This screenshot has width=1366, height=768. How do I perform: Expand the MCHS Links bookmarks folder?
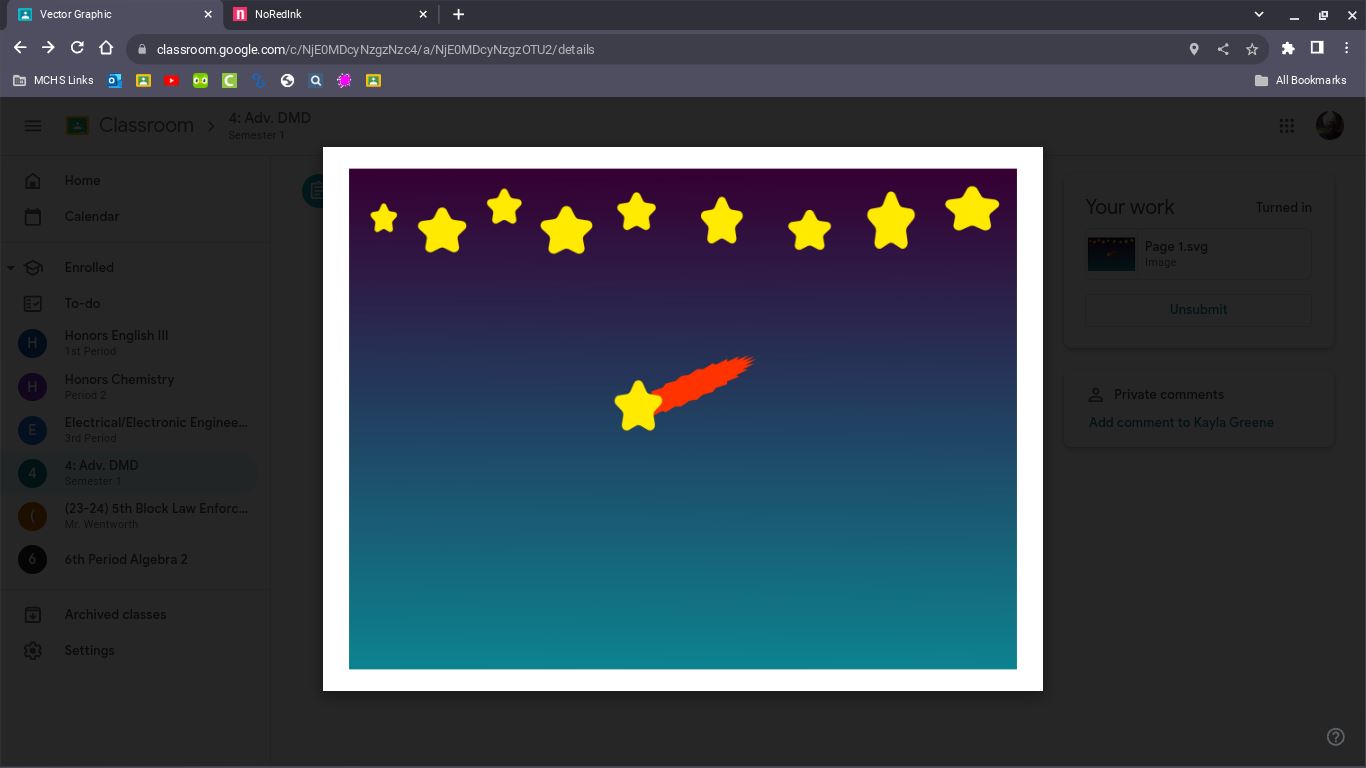tap(53, 80)
